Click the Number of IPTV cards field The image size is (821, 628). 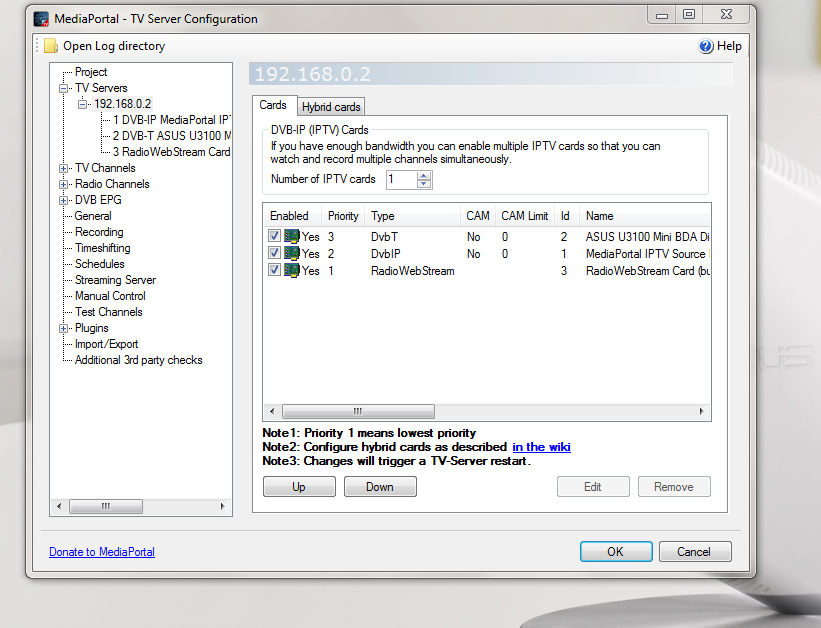pyautogui.click(x=402, y=180)
